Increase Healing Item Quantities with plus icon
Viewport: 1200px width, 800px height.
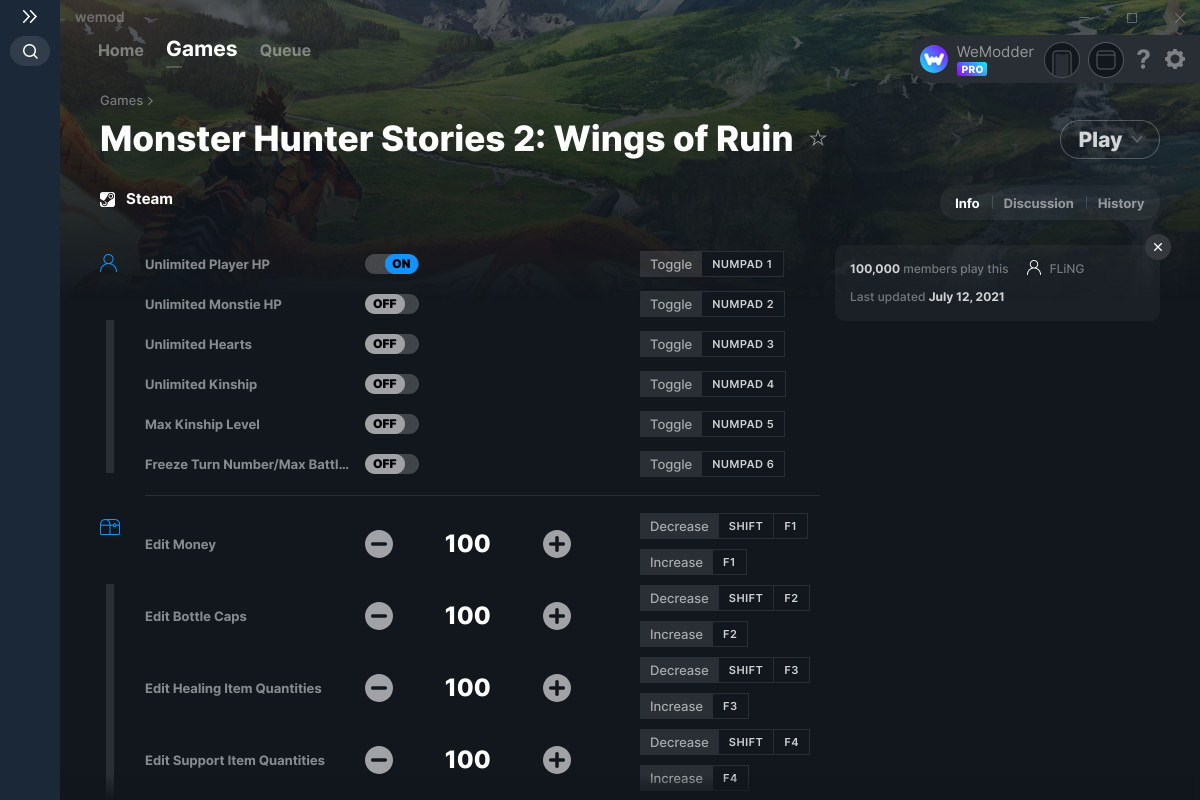tap(557, 688)
